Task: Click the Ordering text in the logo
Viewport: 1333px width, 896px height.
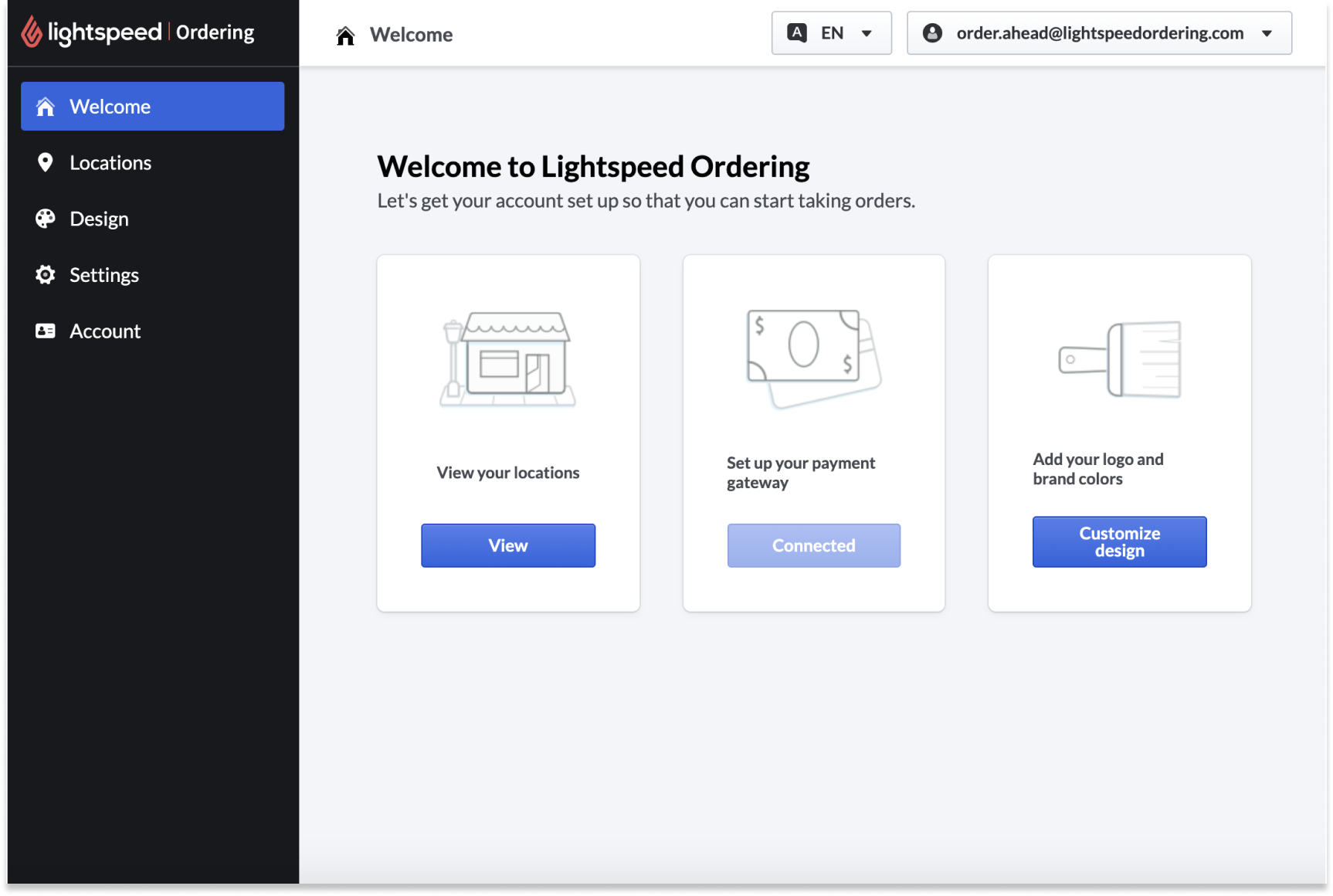Action: point(215,32)
